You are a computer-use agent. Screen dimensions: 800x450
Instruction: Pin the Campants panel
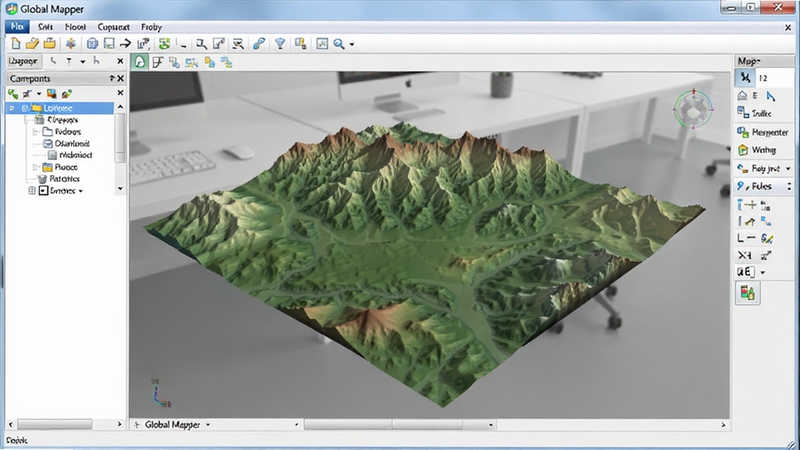point(112,79)
